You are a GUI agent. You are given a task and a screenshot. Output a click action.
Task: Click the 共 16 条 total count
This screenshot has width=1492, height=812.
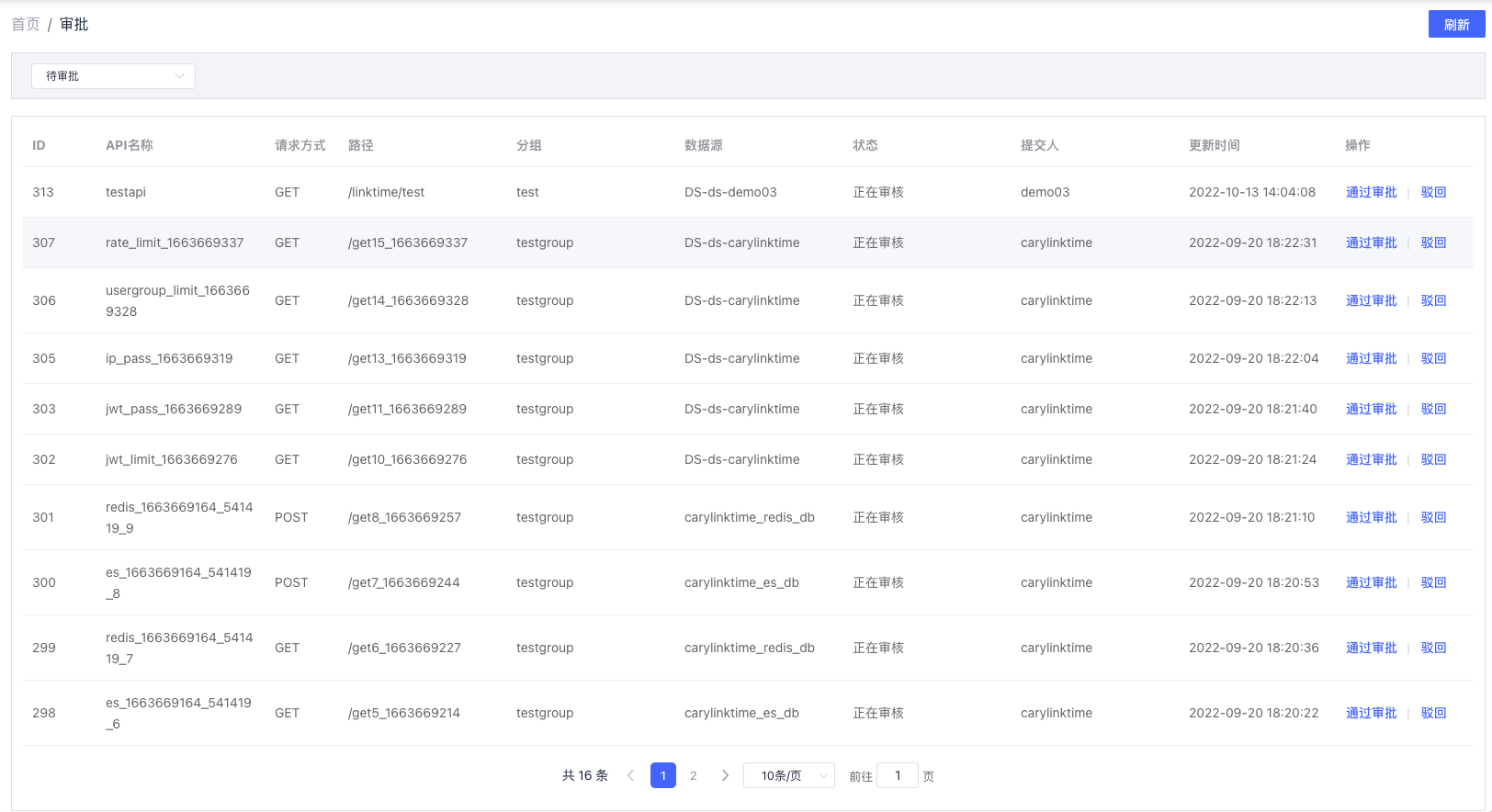click(x=585, y=775)
